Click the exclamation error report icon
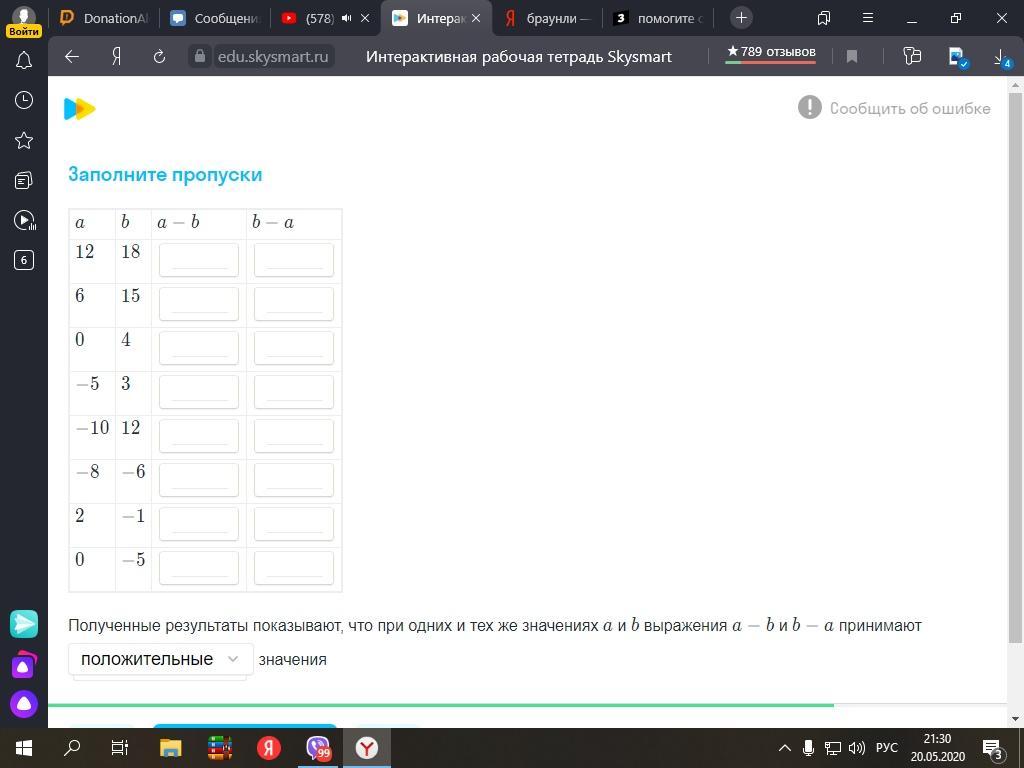The image size is (1024, 768). point(810,107)
